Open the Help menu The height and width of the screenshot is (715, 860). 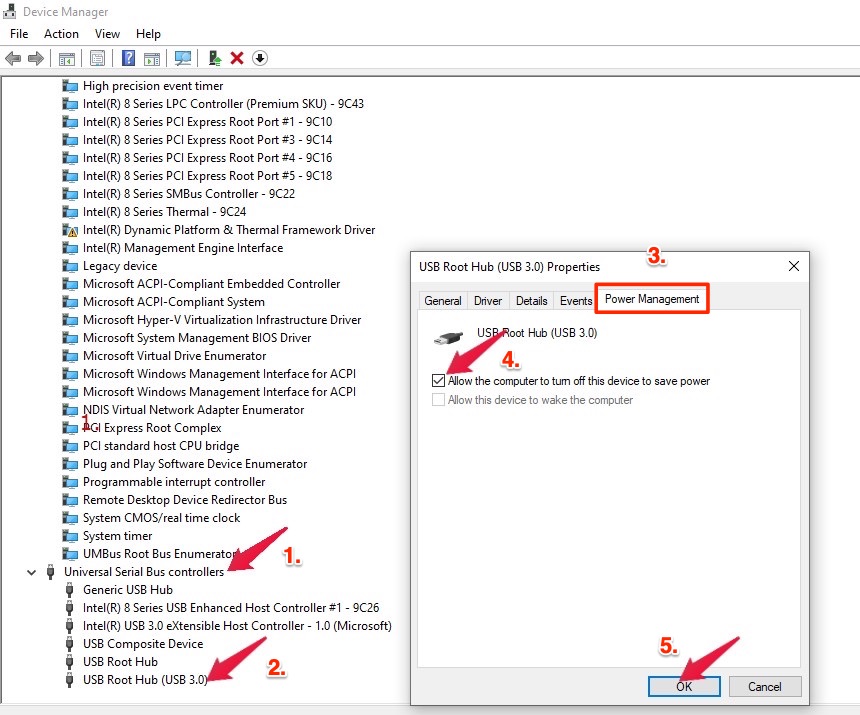coord(148,34)
